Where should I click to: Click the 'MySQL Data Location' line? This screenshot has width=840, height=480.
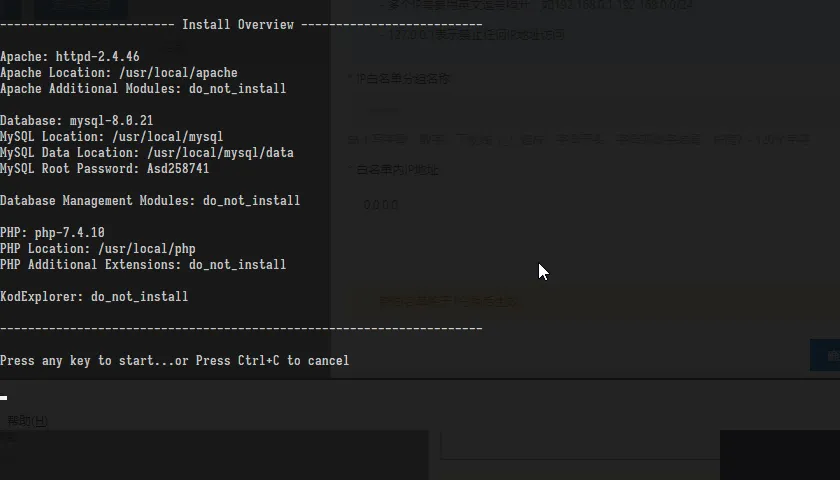147,153
